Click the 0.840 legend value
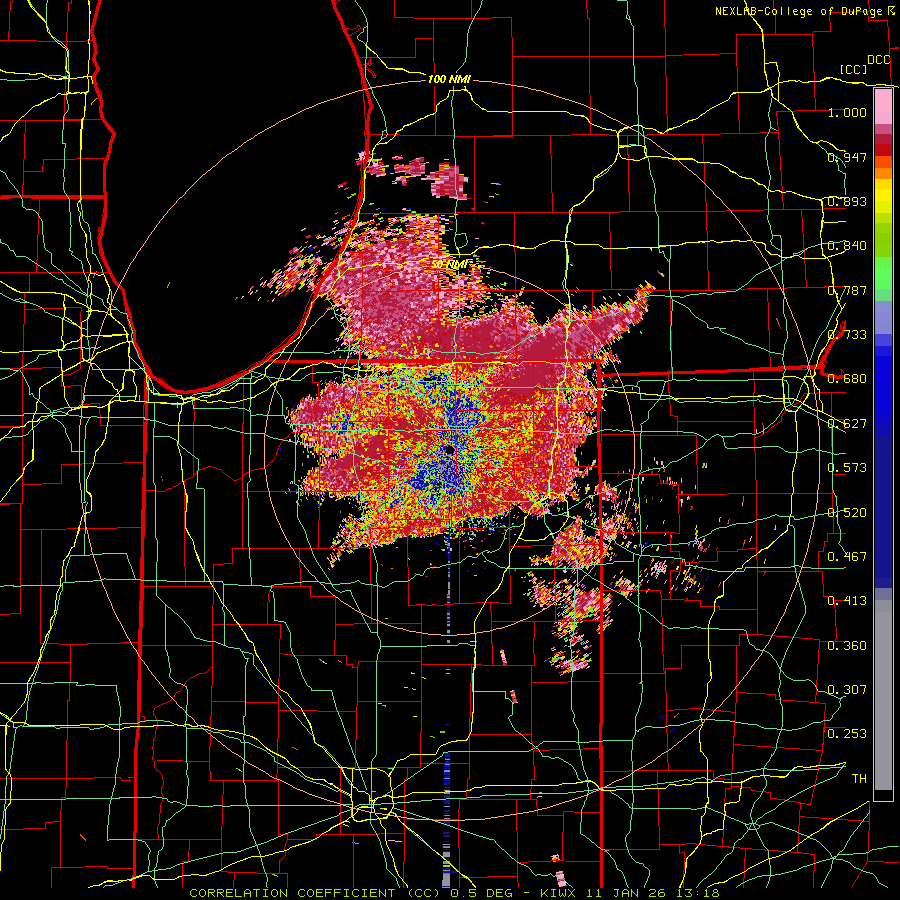Viewport: 900px width, 900px height. pyautogui.click(x=847, y=245)
